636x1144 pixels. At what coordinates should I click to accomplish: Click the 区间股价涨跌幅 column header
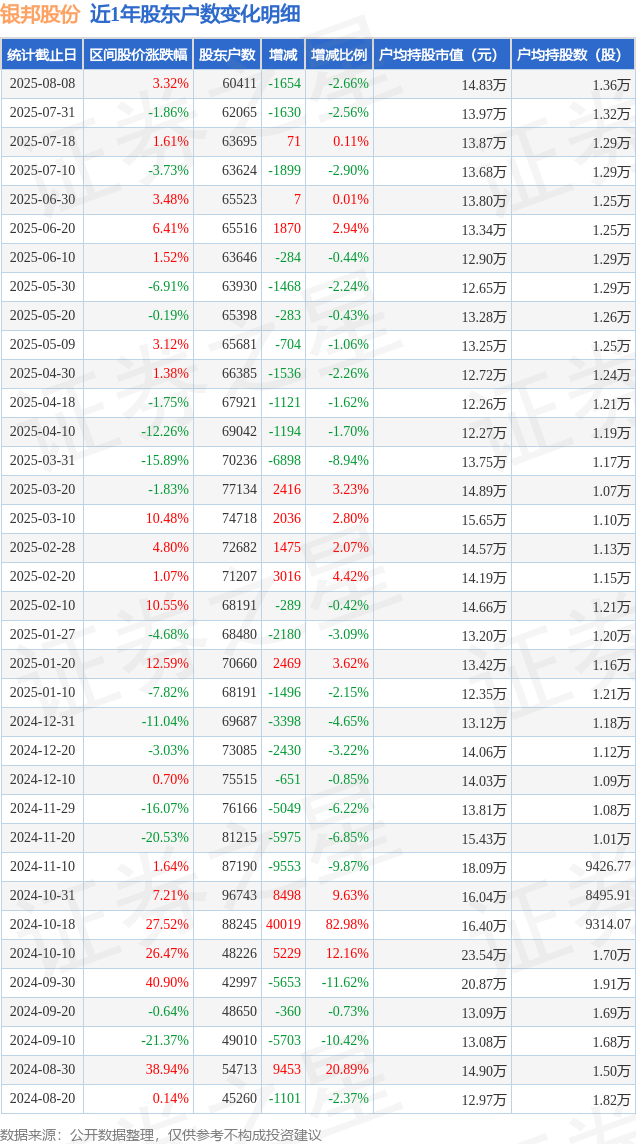coord(138,54)
